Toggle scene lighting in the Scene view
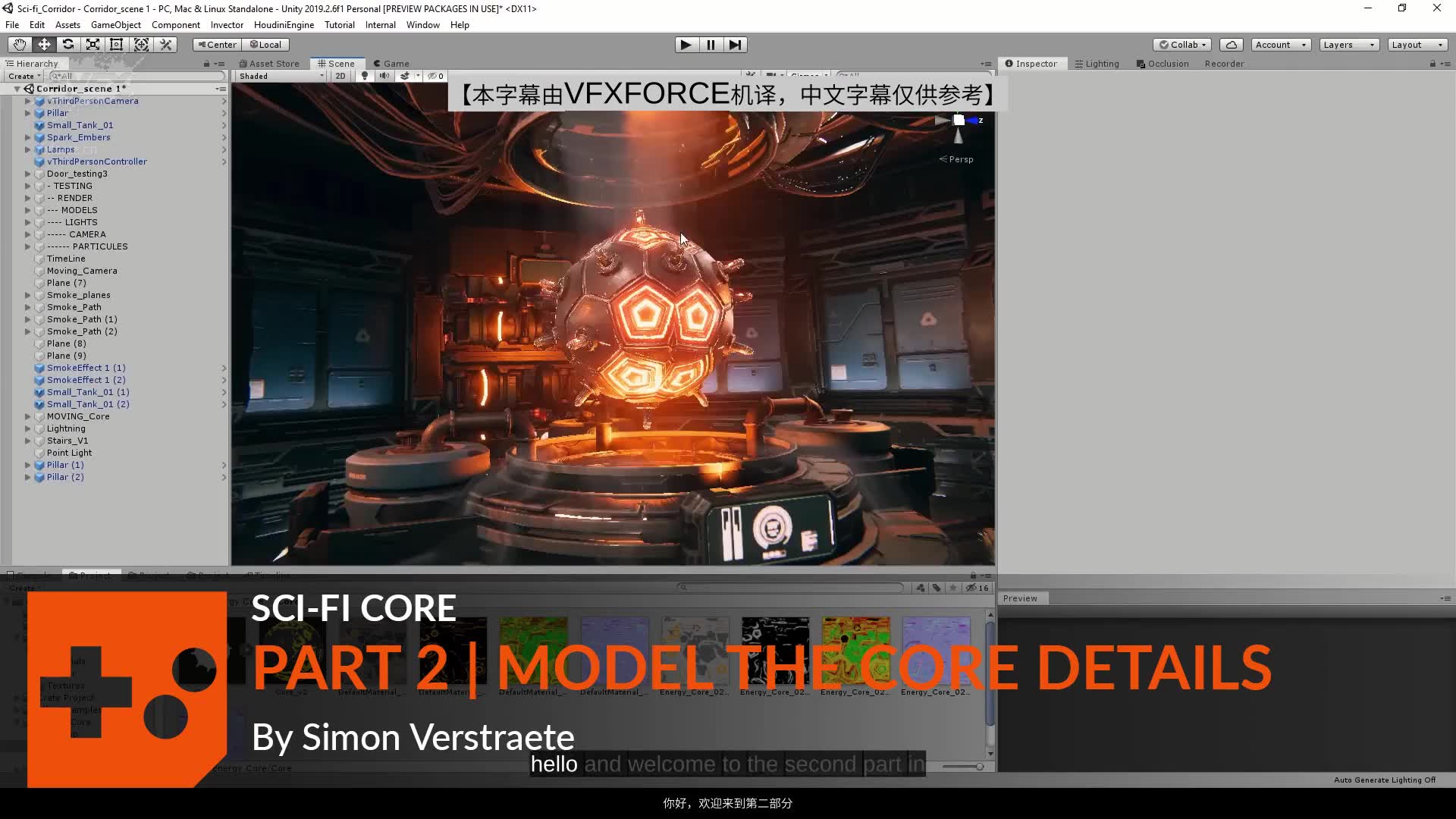The height and width of the screenshot is (819, 1456). (x=365, y=76)
